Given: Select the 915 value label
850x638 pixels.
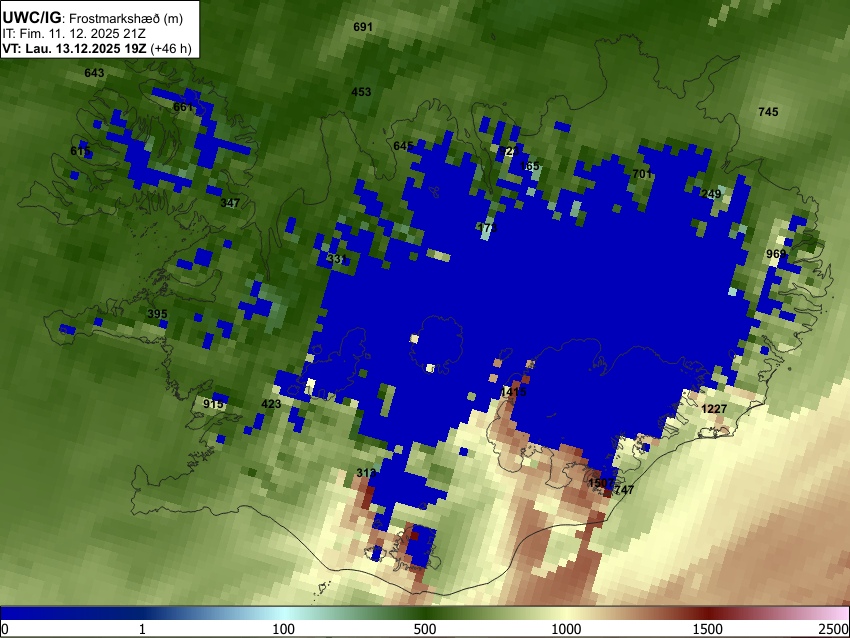Looking at the screenshot, I should point(213,404).
